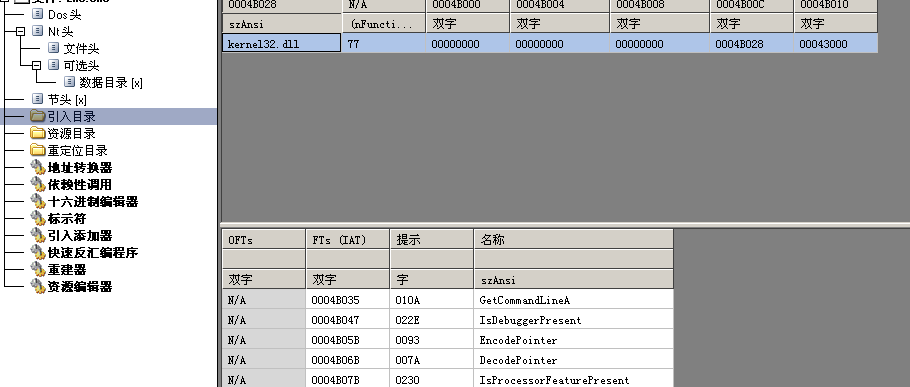Click the 0004B07B IAT value
The width and height of the screenshot is (910, 387).
click(x=348, y=379)
